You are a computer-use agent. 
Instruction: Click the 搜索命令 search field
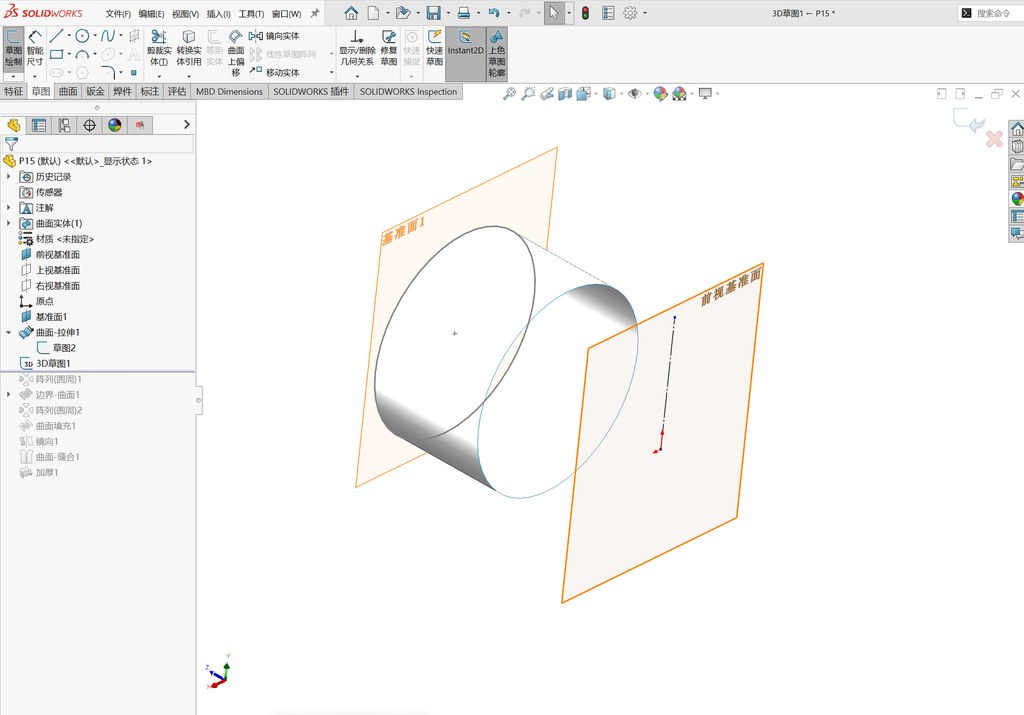992,13
